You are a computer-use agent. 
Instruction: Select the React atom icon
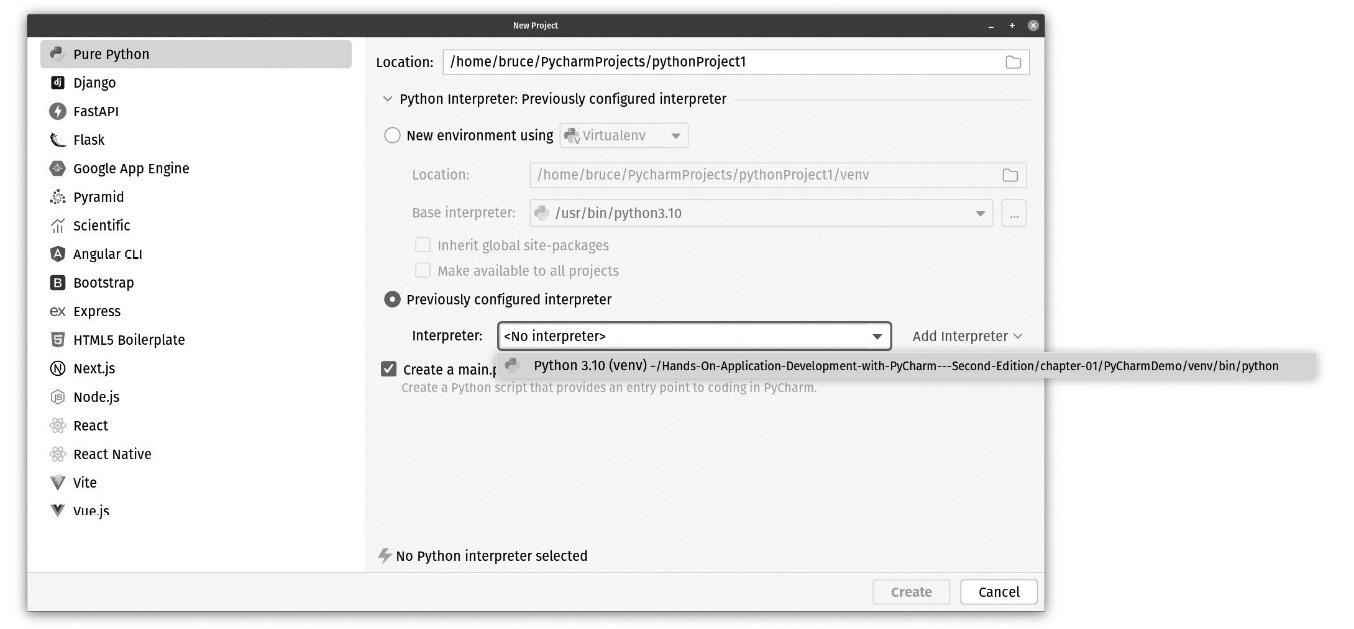point(57,425)
